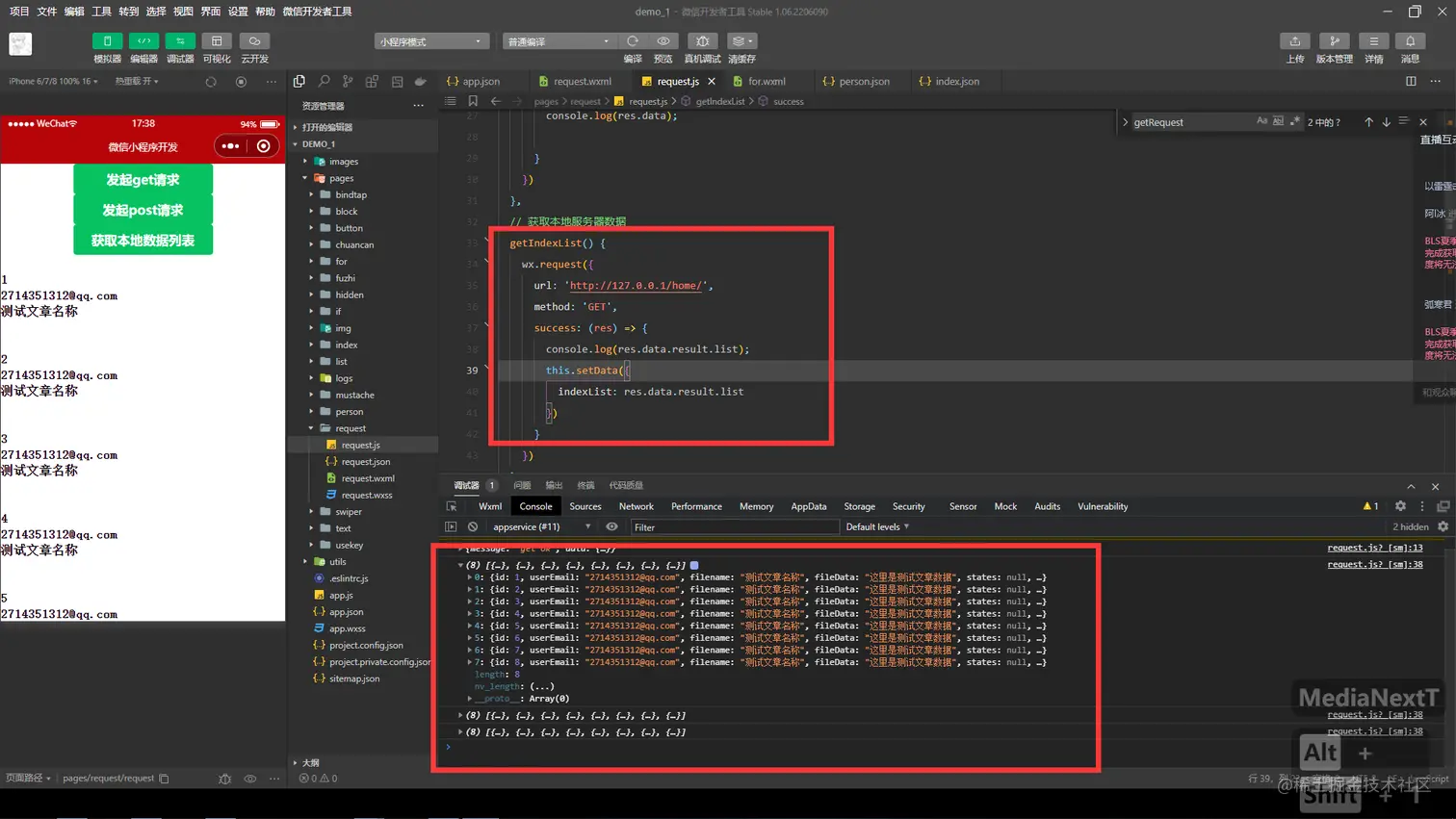The image size is (1456, 819).
Task: Tap the 发起get请求 button in simulator
Action: 143,180
